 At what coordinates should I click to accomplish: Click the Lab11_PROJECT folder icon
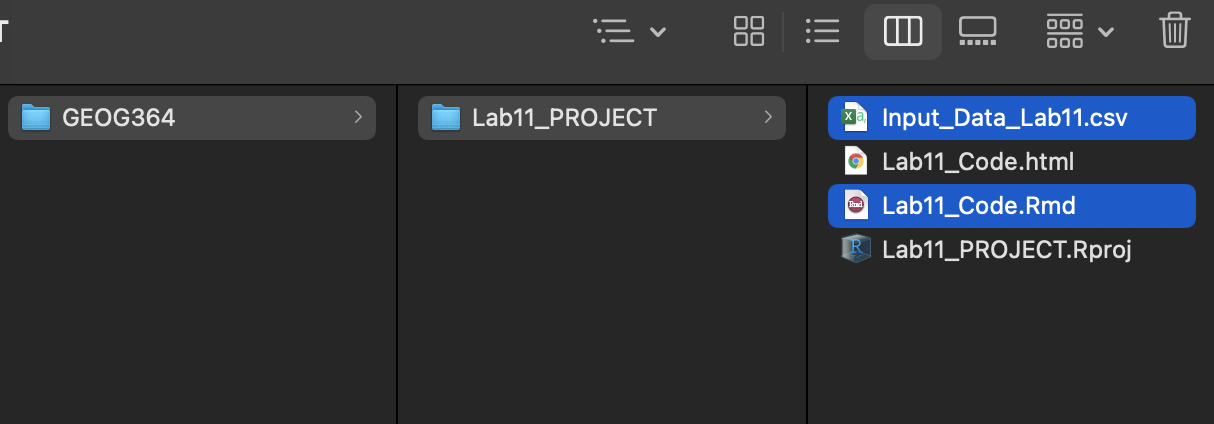(446, 118)
